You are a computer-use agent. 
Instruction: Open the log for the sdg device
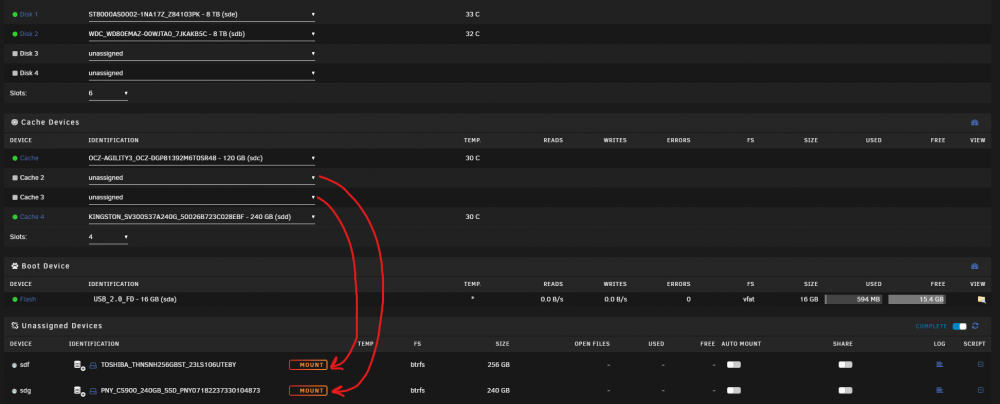click(x=939, y=390)
